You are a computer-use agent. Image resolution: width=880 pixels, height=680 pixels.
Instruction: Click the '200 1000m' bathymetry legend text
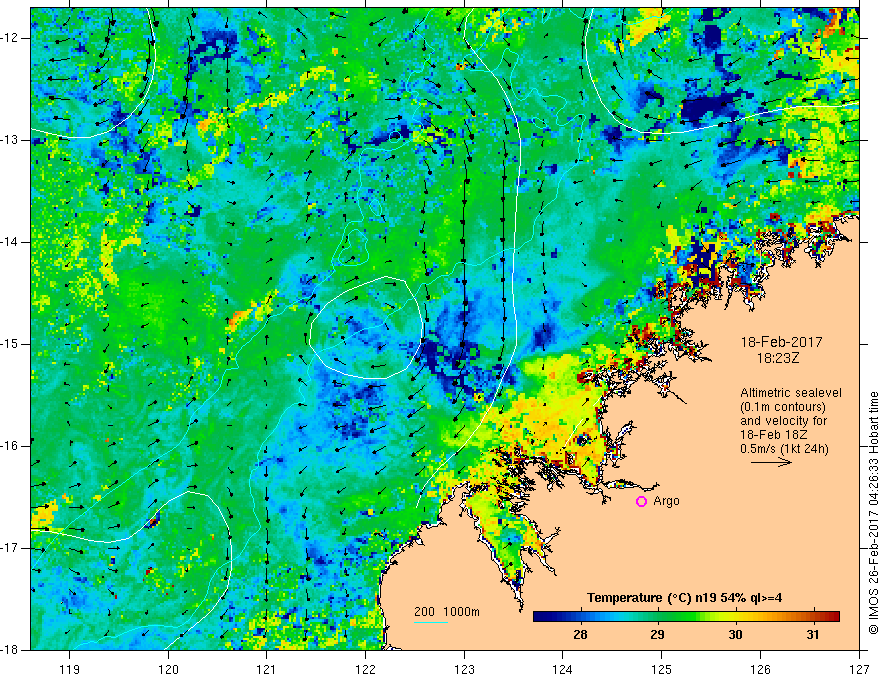pyautogui.click(x=447, y=612)
